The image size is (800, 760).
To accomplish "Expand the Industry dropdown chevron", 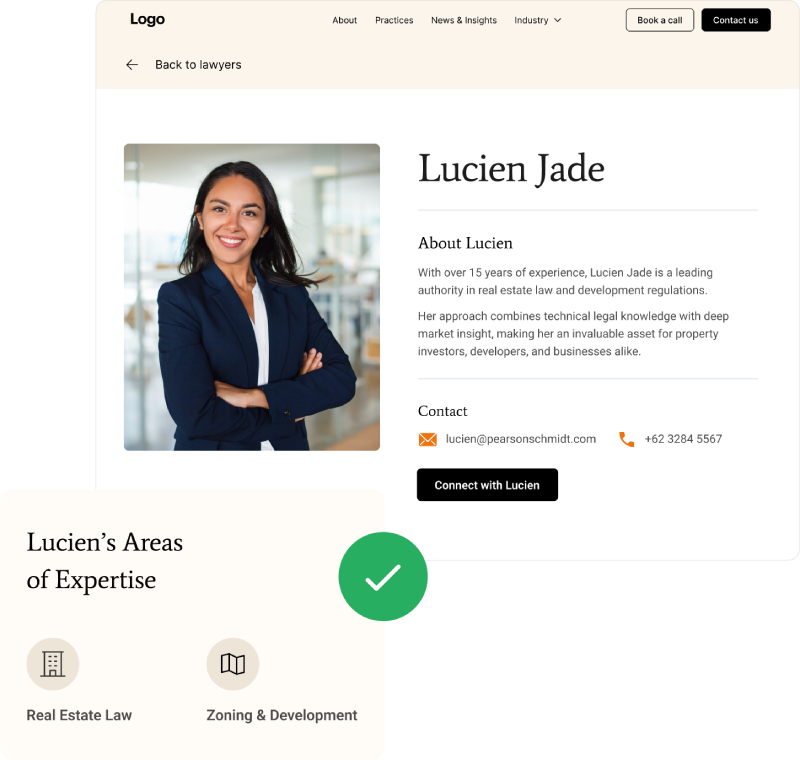I will click(x=558, y=20).
